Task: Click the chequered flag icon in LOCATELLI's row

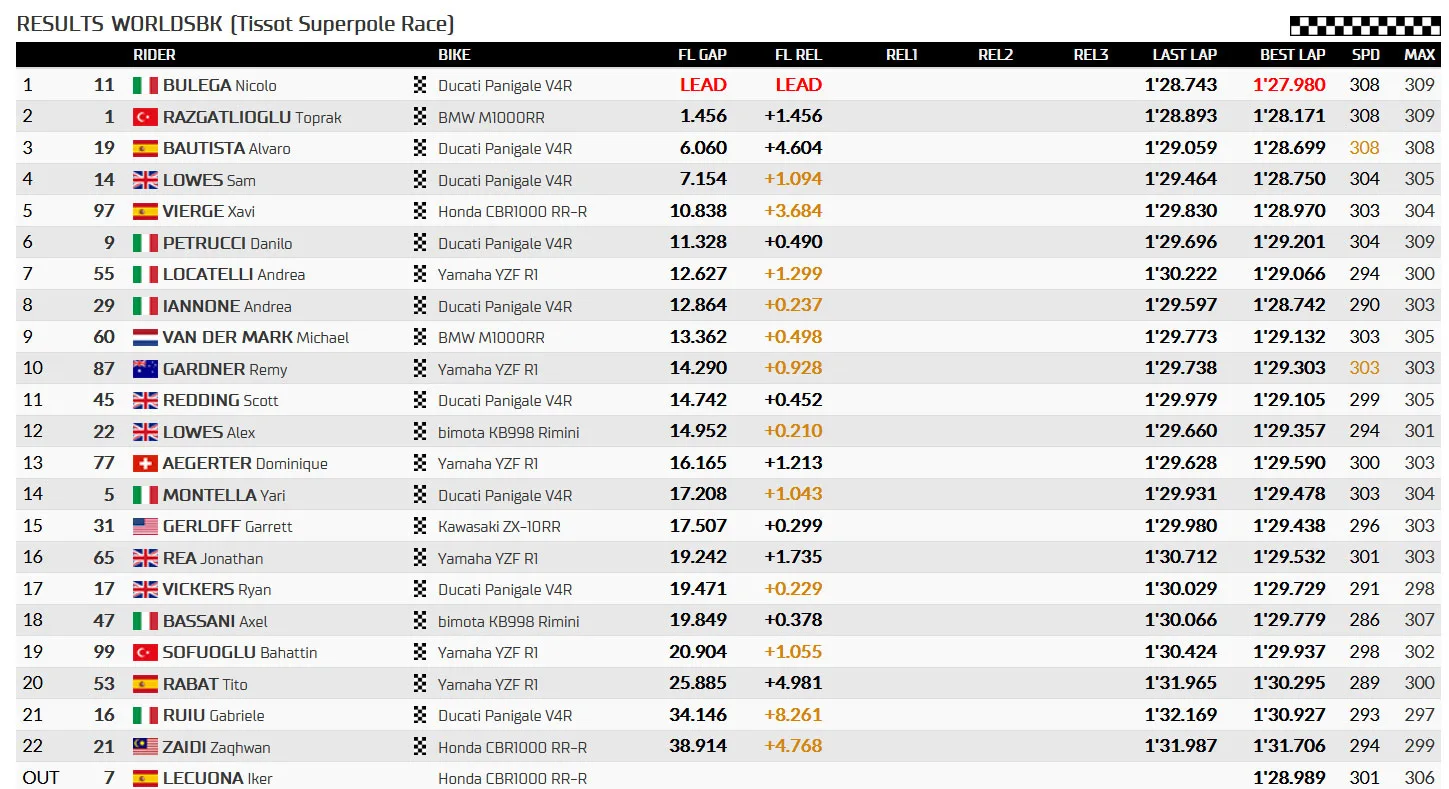Action: pyautogui.click(x=420, y=274)
